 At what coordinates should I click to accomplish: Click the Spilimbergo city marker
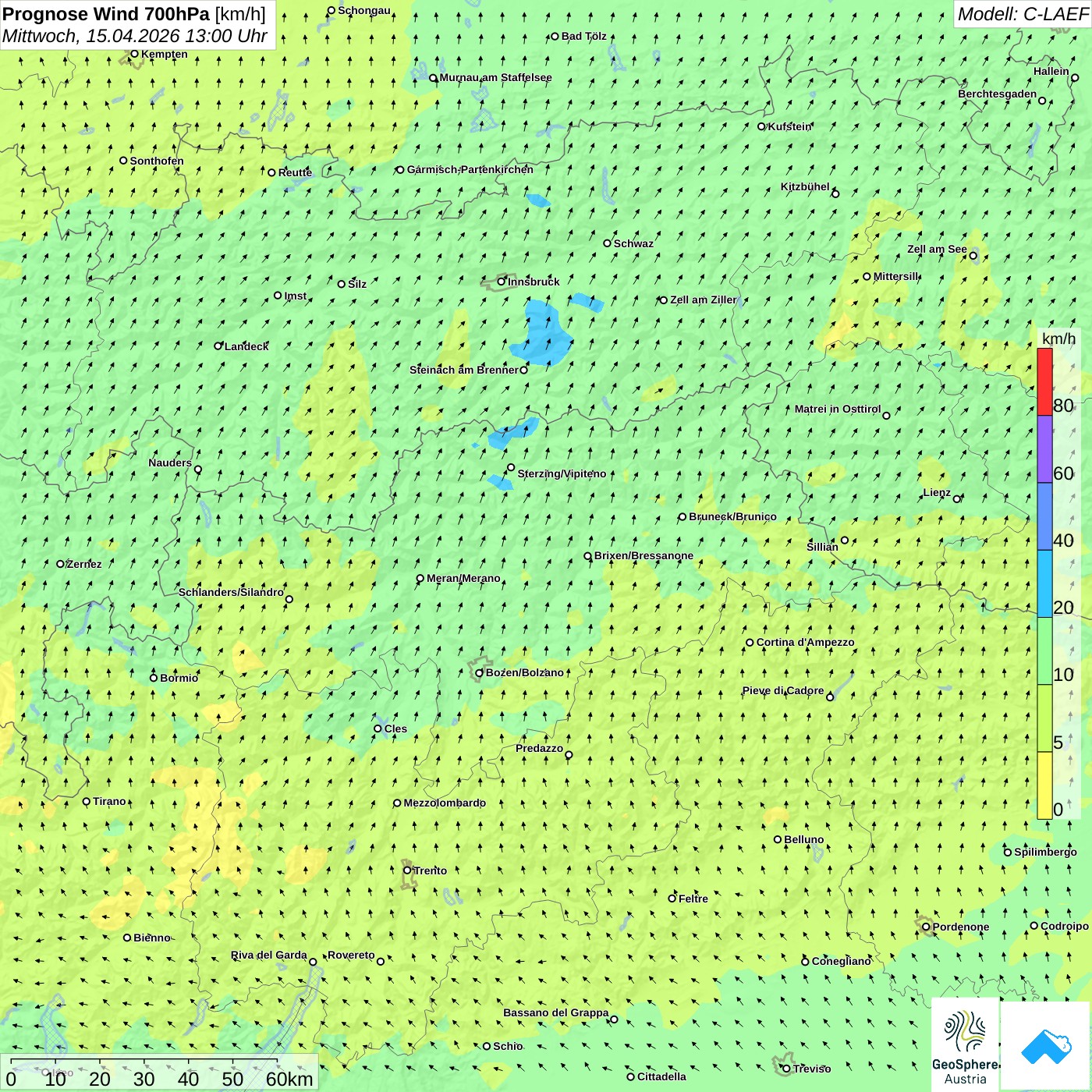[1008, 852]
